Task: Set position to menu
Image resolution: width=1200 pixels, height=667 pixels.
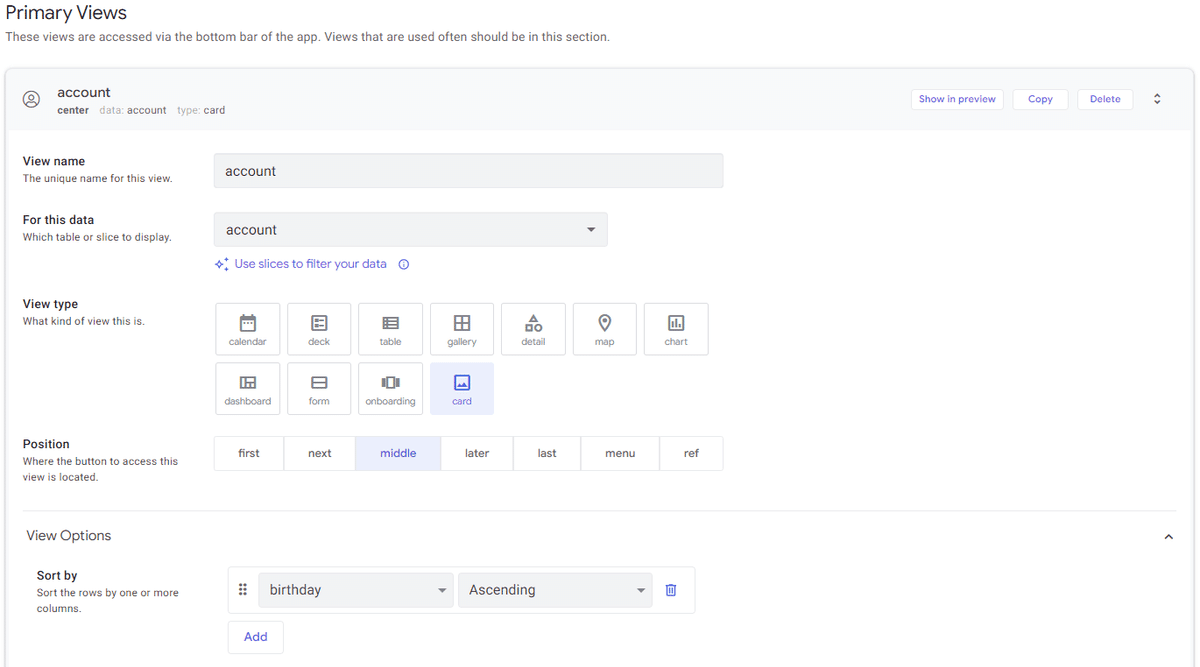Action: pyautogui.click(x=620, y=453)
